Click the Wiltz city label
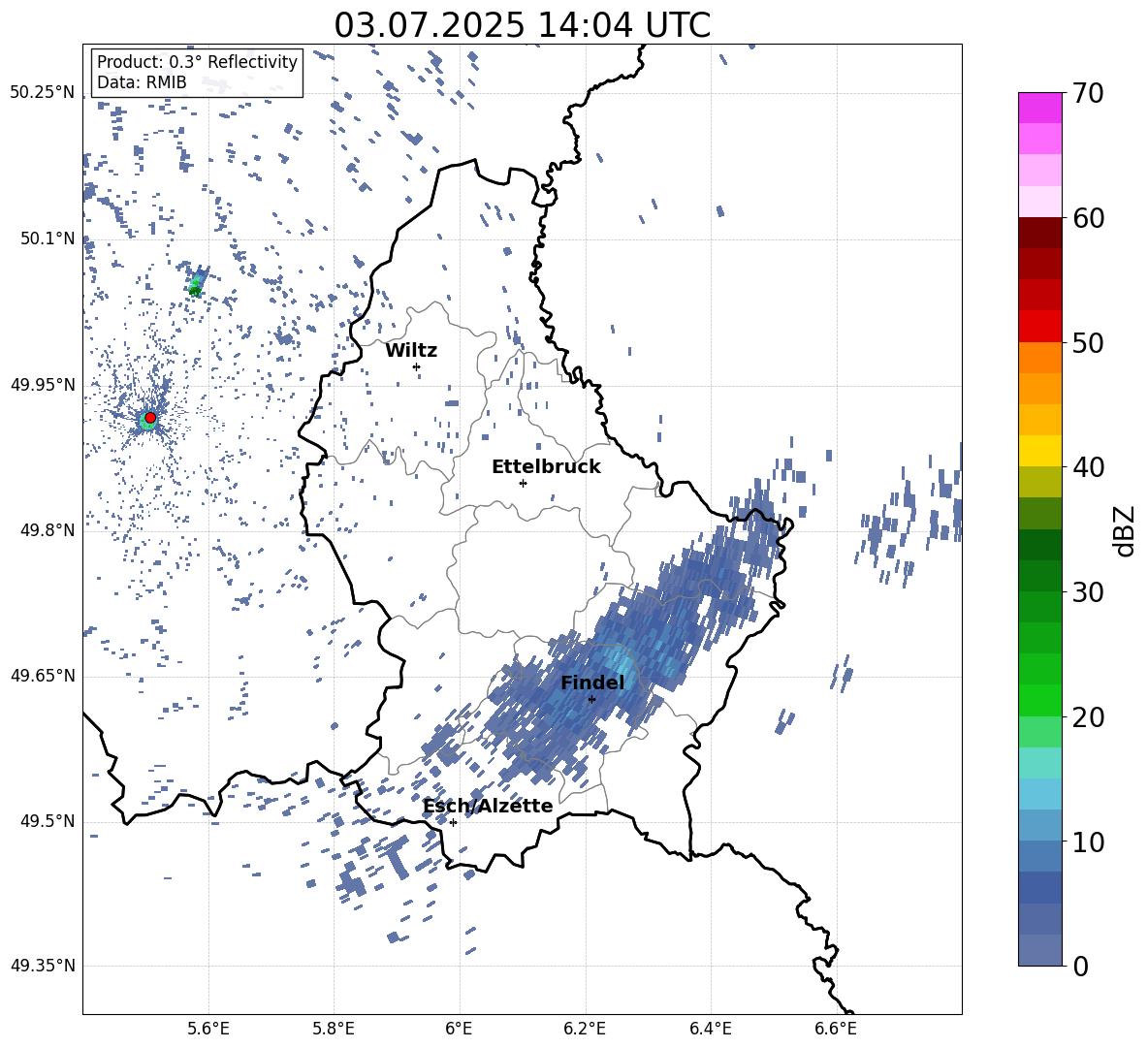Image resolution: width=1148 pixels, height=1048 pixels. pos(411,351)
